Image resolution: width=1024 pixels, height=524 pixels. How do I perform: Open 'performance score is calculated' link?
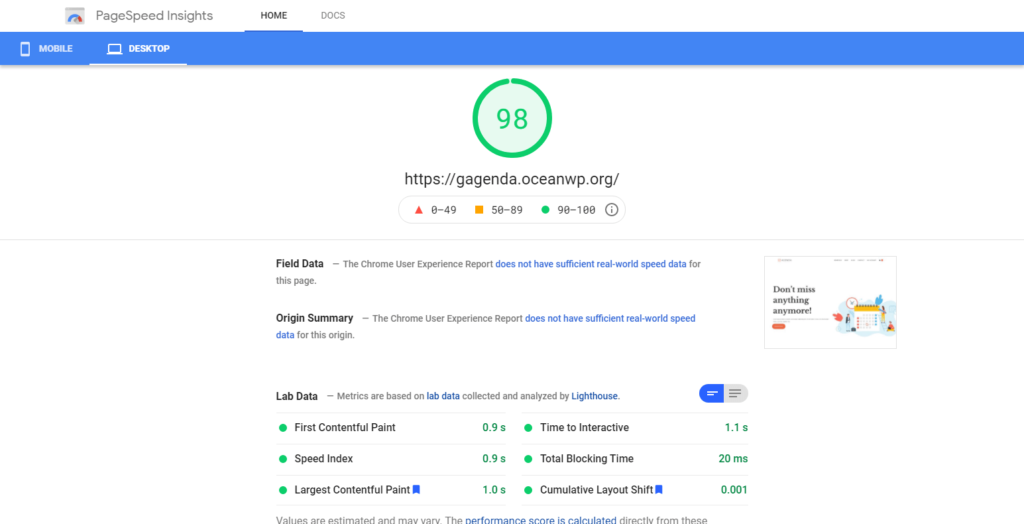[541, 521]
